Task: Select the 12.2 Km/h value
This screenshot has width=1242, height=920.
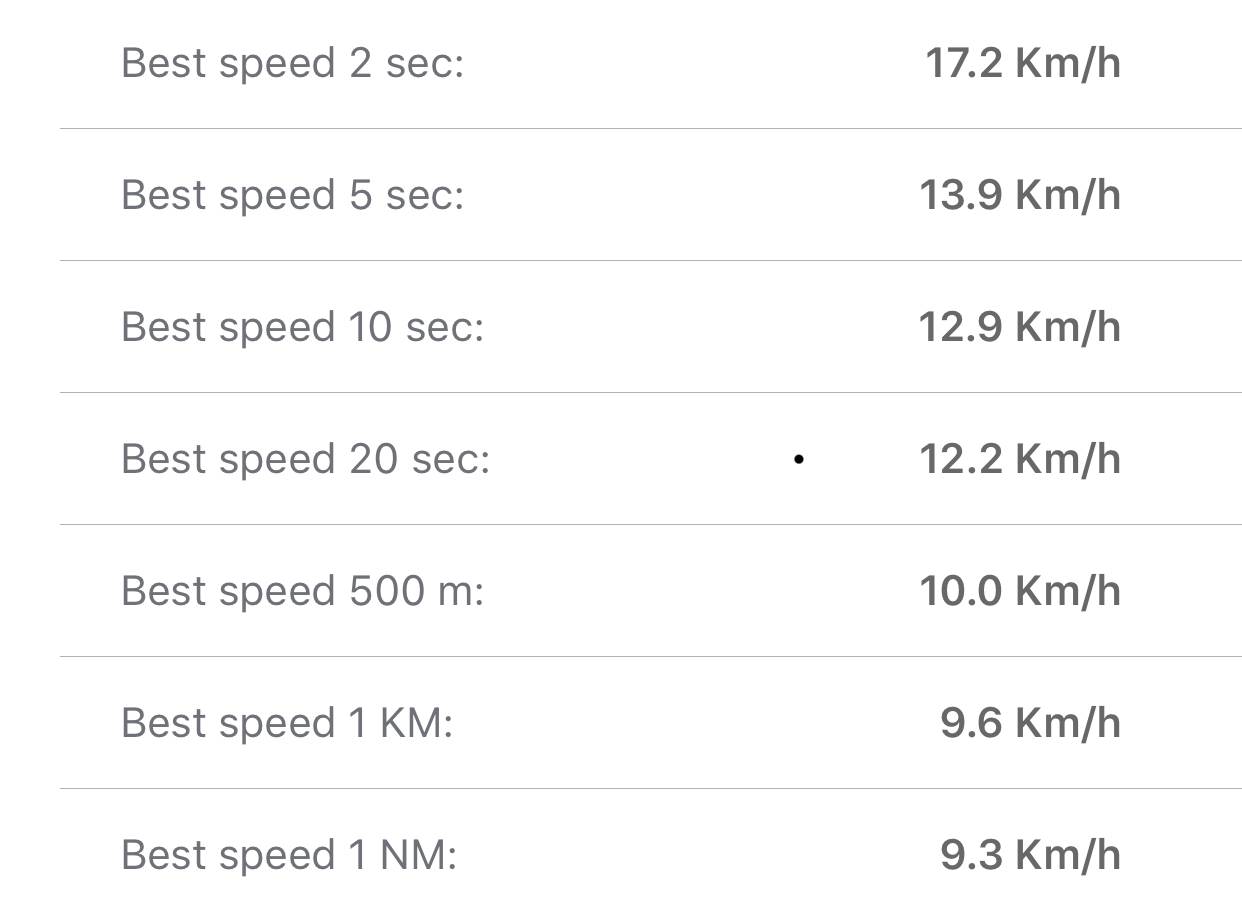Action: pos(1019,460)
